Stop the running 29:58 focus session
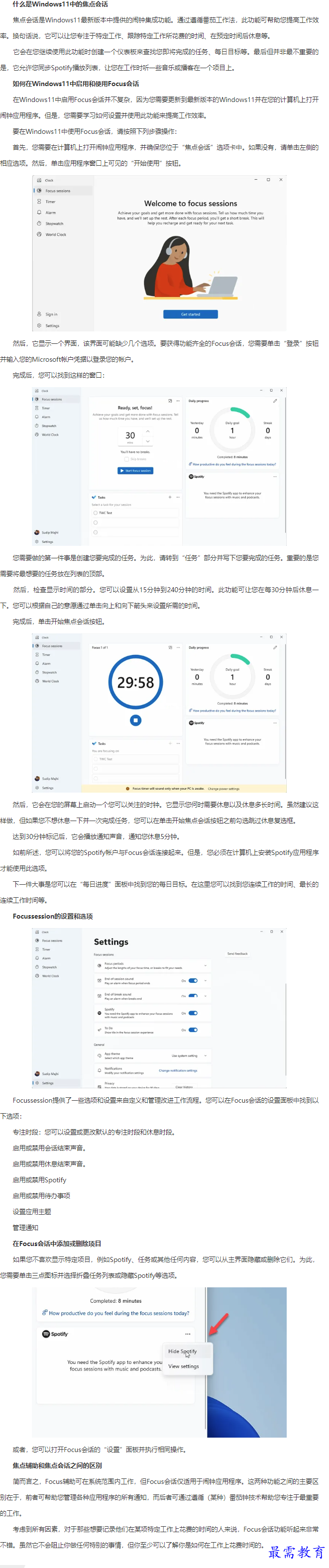329x1568 pixels. [135, 720]
